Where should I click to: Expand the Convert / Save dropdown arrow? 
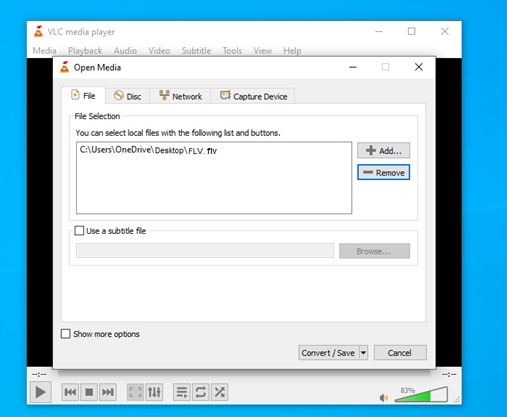[364, 353]
